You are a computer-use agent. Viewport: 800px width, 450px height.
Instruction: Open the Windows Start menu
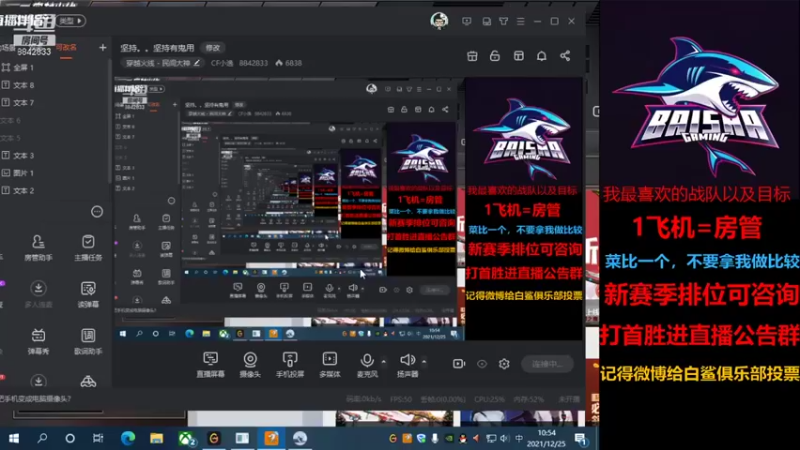tap(14, 438)
